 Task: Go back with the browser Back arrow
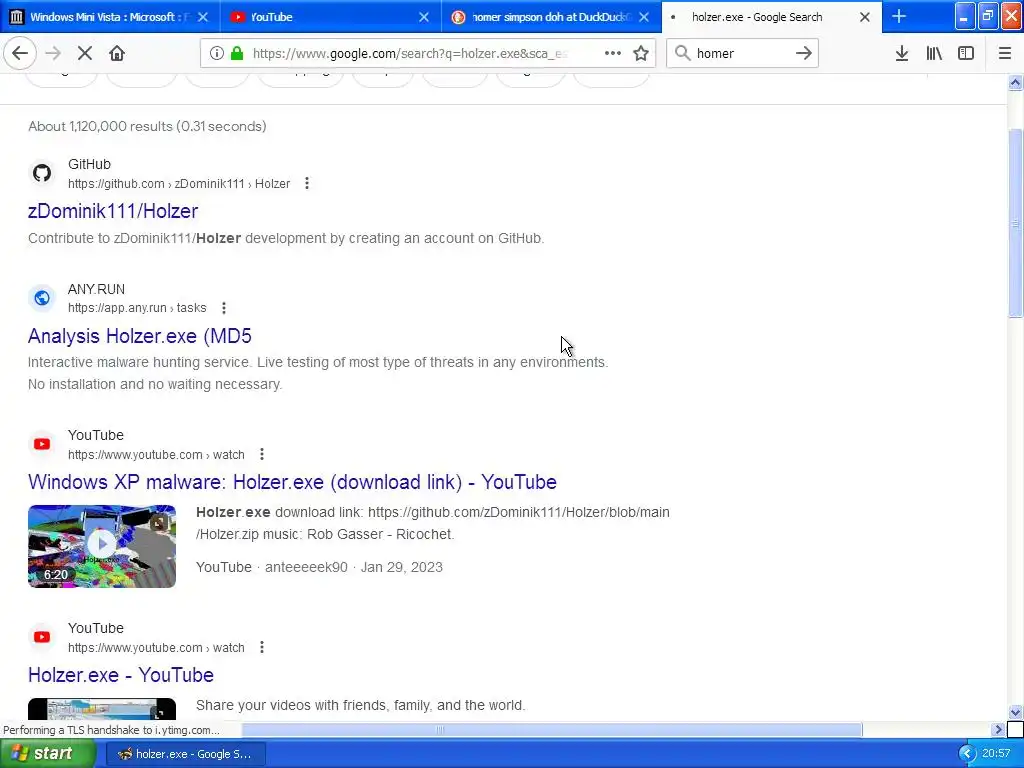[x=20, y=53]
